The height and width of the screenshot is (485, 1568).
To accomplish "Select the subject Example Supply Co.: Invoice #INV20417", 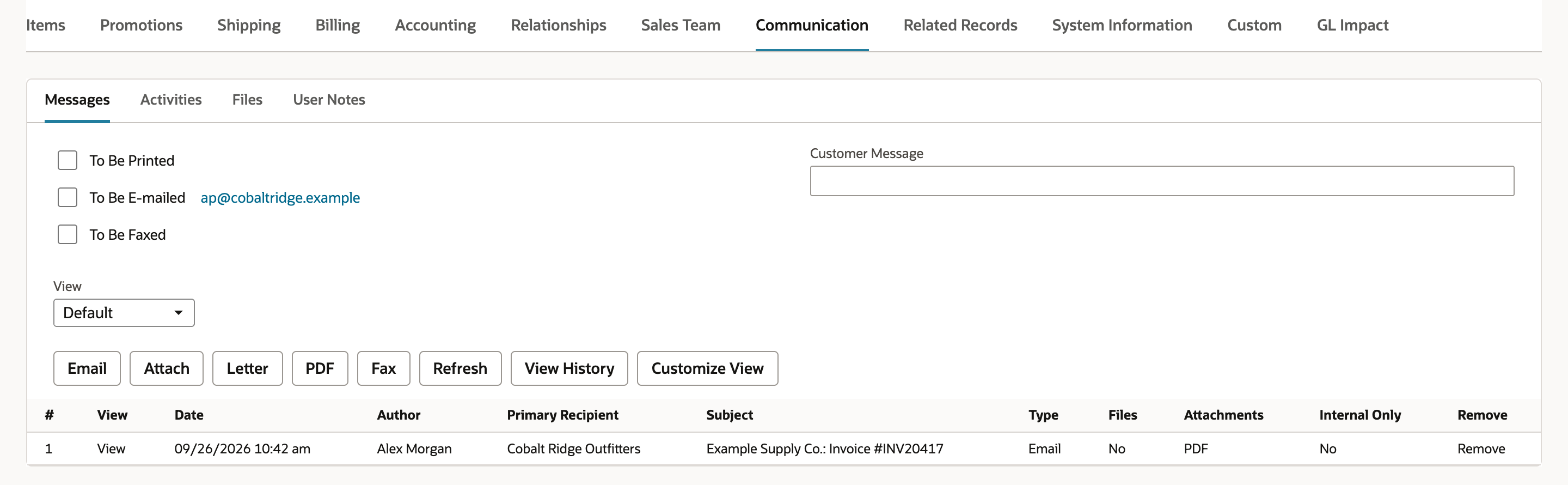I will point(825,448).
